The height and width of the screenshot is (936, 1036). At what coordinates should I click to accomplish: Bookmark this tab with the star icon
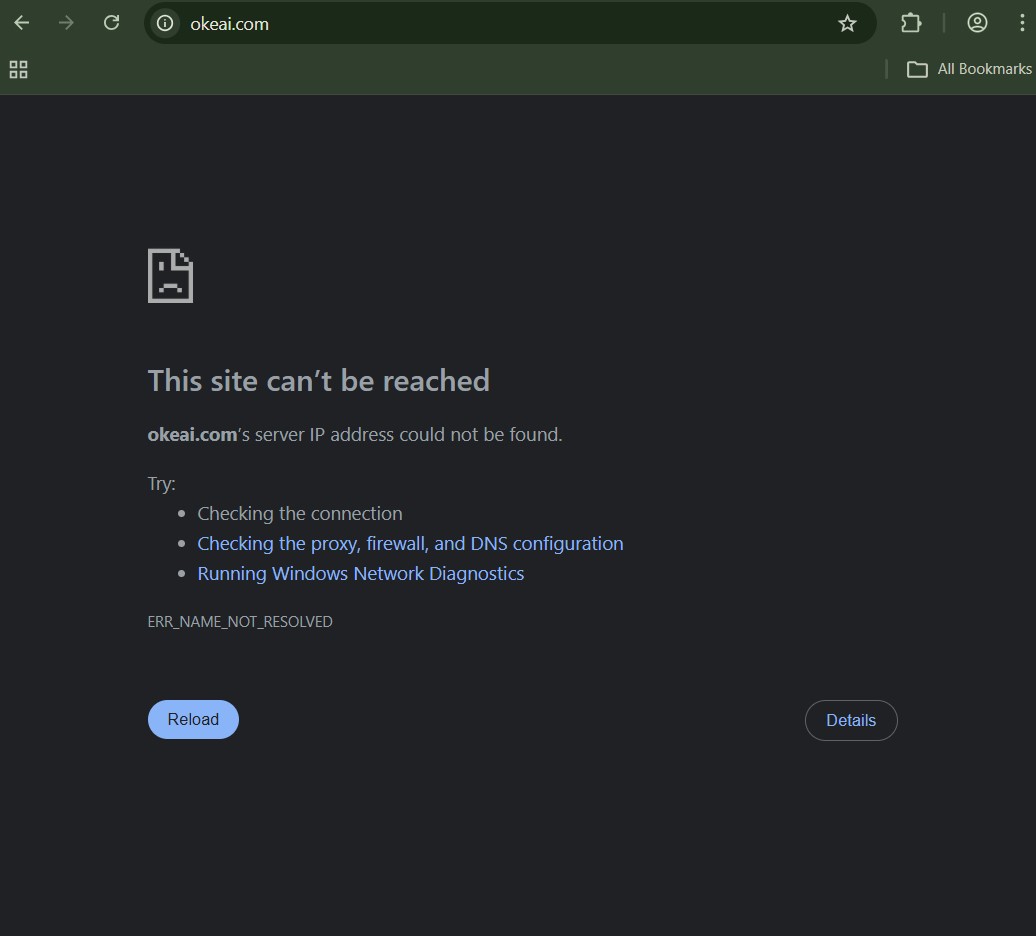[x=847, y=23]
